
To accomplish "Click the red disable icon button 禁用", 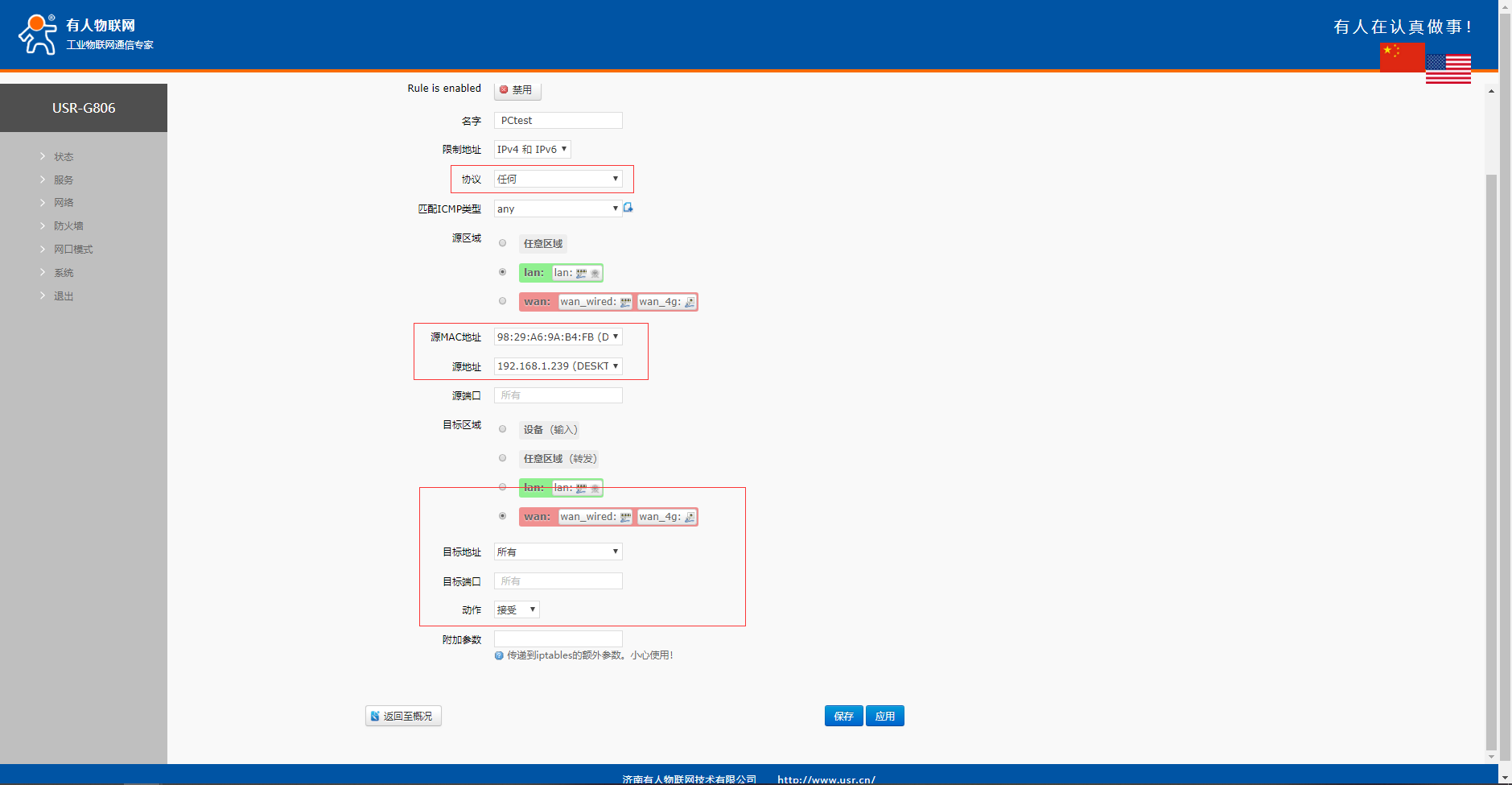I will coord(517,90).
